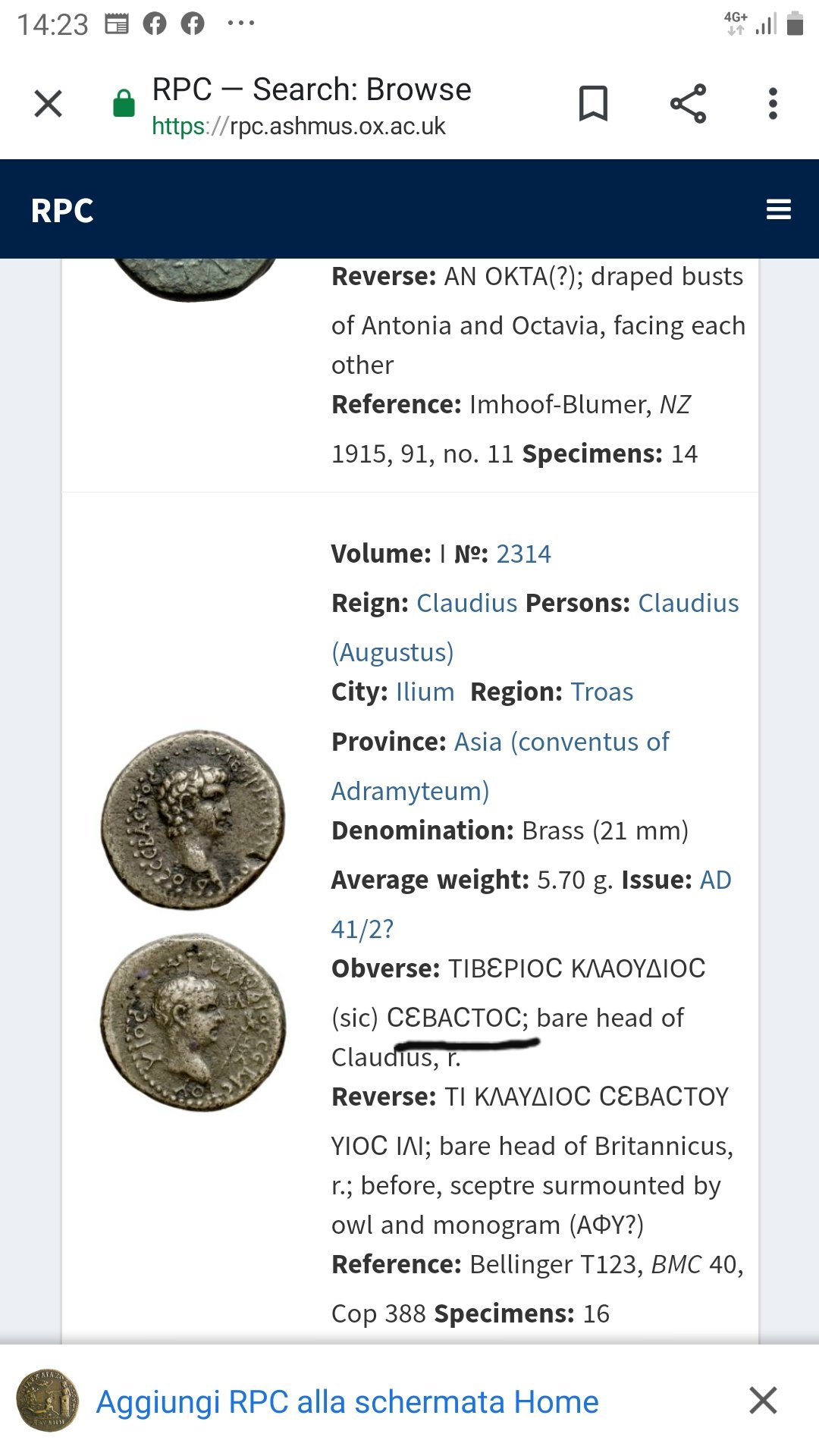Follow the Troas region link
The width and height of the screenshot is (819, 1456).
click(602, 692)
